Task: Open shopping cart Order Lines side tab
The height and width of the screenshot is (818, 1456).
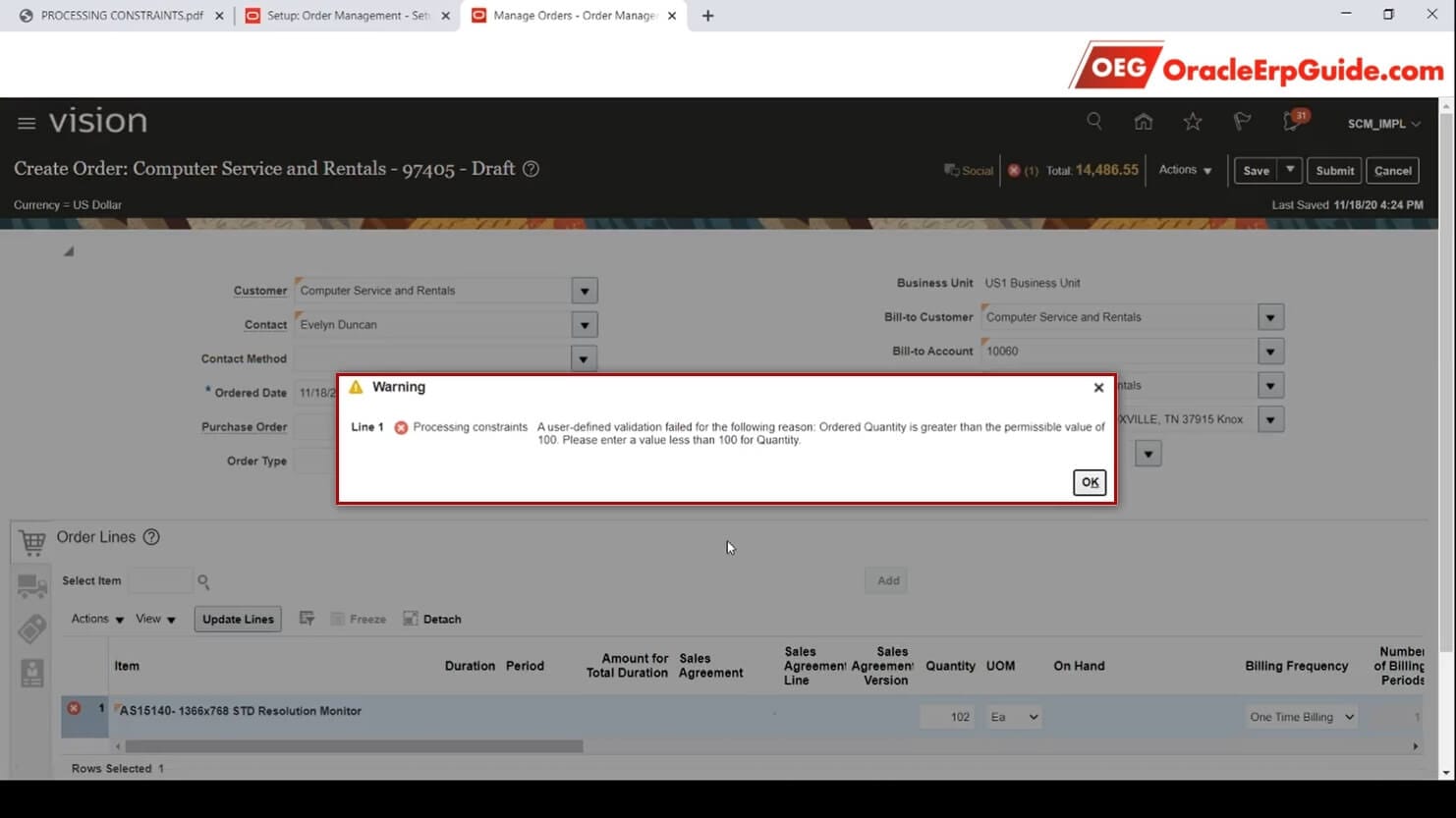Action: (x=31, y=541)
